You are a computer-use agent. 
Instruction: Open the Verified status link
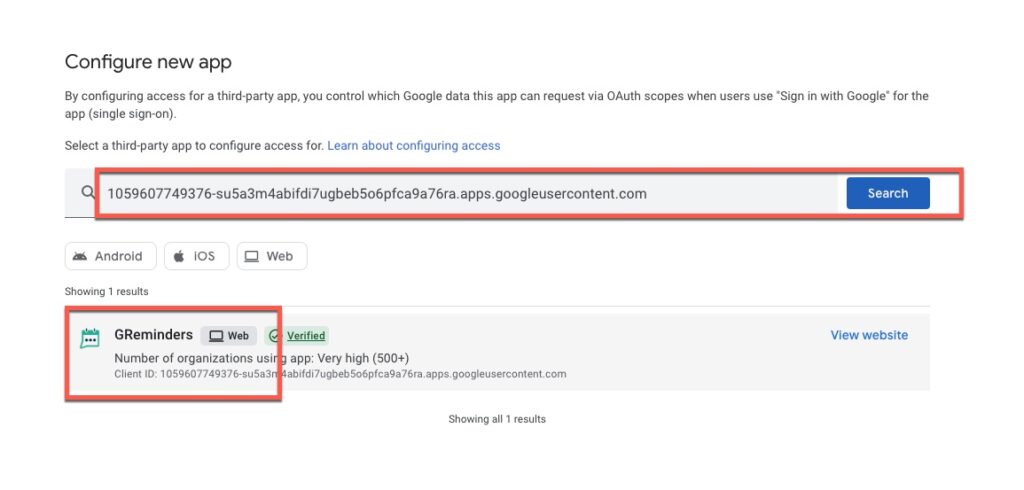click(x=306, y=336)
